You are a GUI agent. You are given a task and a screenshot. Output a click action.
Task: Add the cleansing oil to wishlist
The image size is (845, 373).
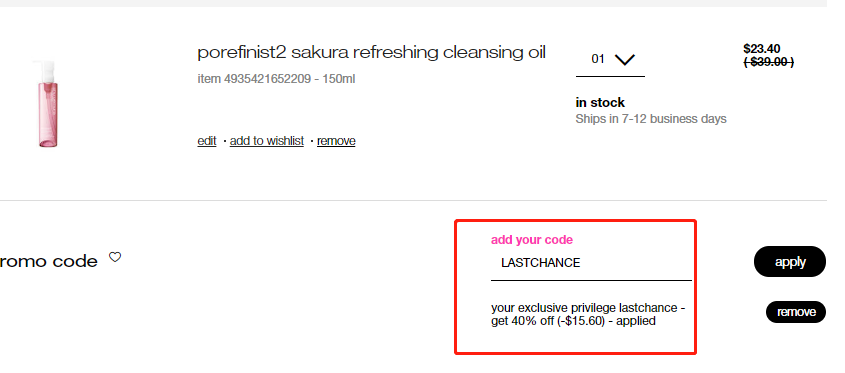267,141
